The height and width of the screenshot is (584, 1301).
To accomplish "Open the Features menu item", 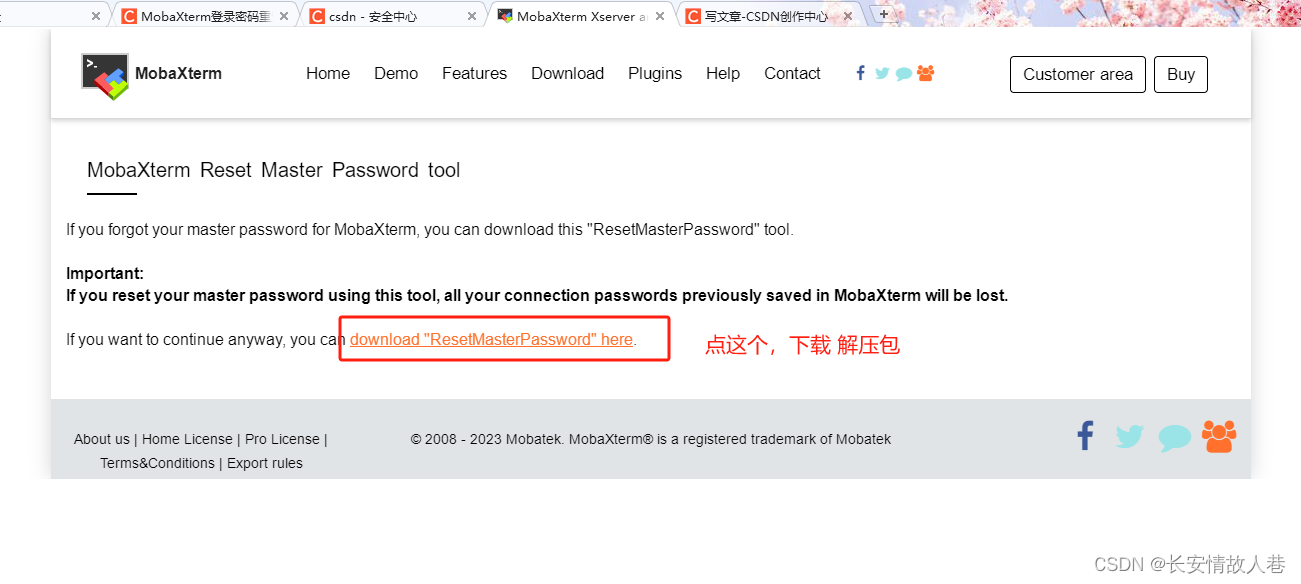I will click(474, 73).
